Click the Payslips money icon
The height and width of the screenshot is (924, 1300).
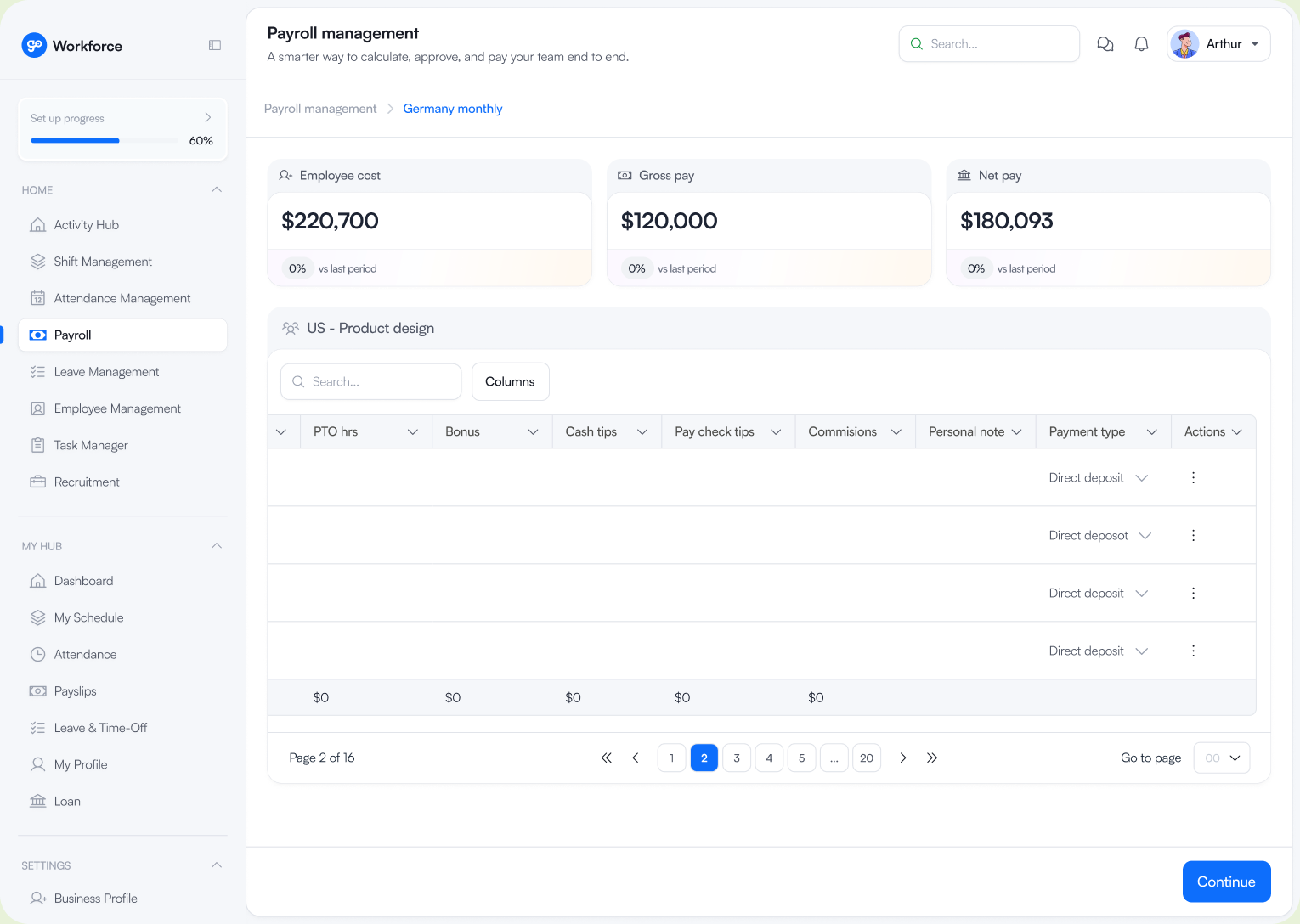tap(37, 691)
